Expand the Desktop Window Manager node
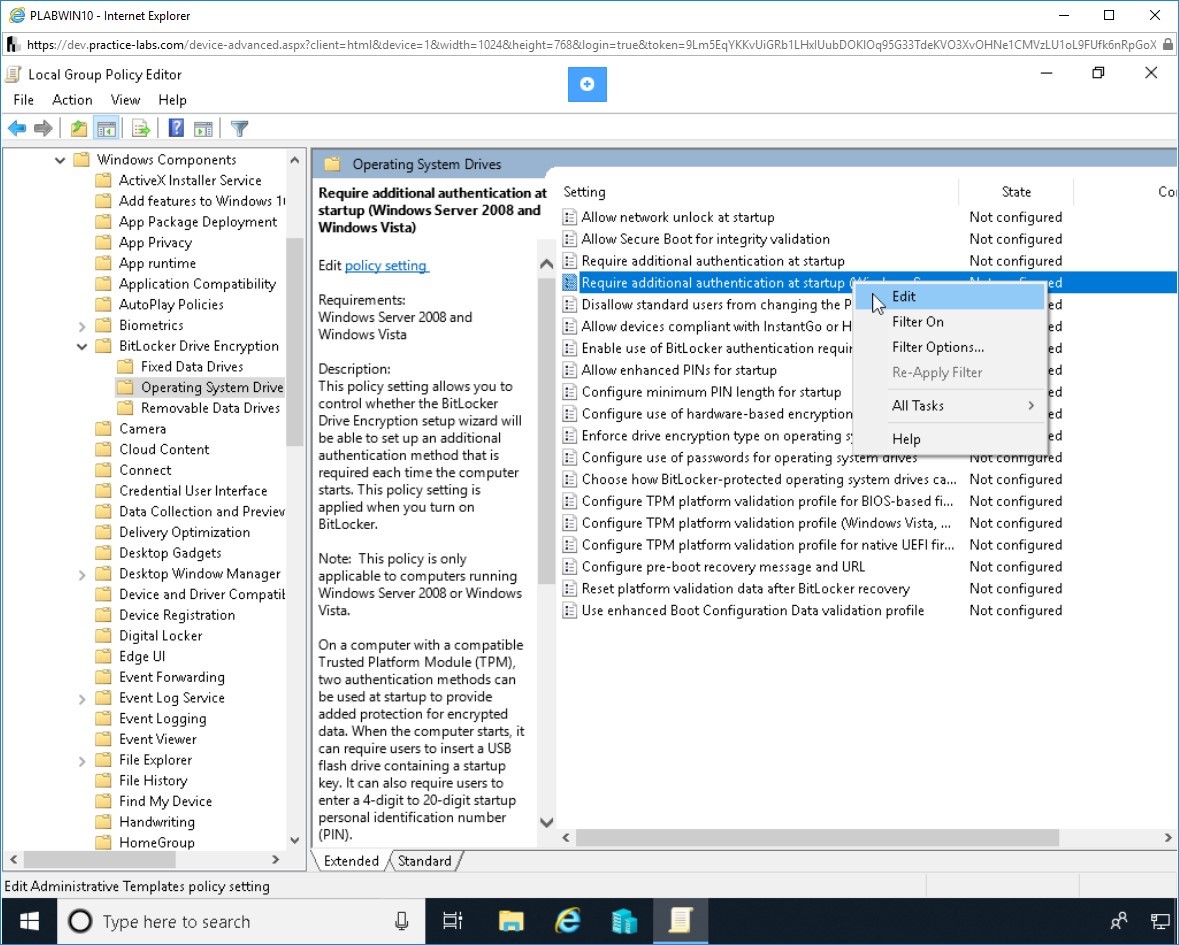The height and width of the screenshot is (945, 1179). [82, 574]
